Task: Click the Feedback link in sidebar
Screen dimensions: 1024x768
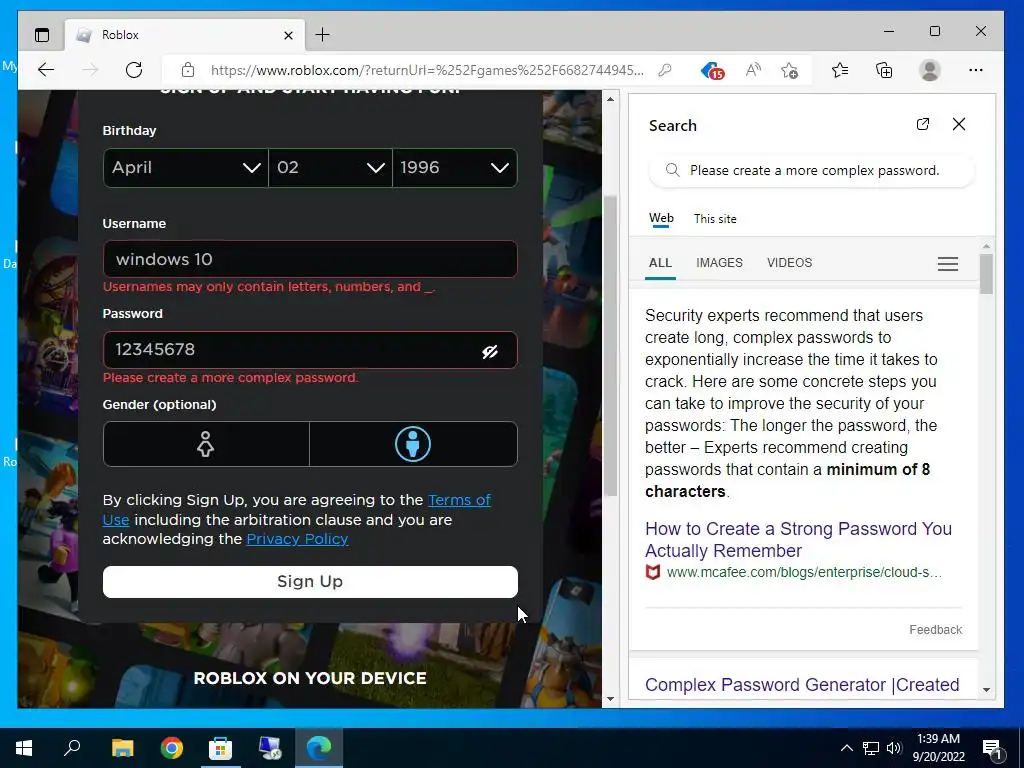Action: coord(935,630)
